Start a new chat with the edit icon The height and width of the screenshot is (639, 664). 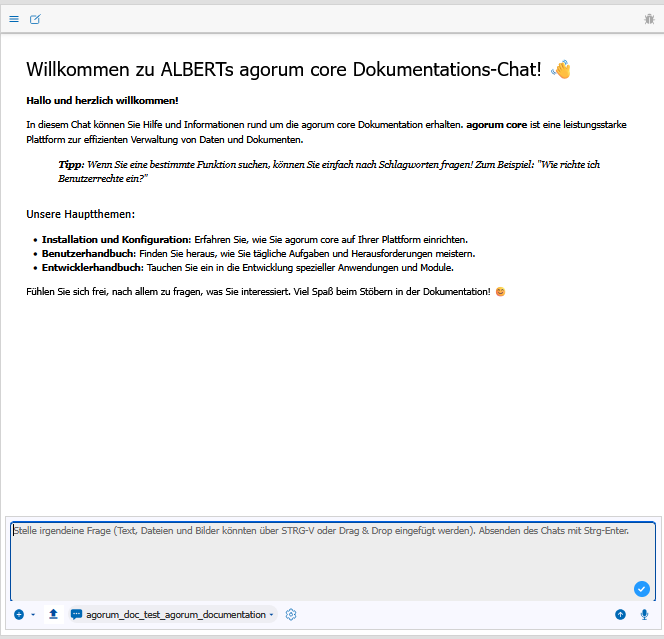[x=35, y=19]
